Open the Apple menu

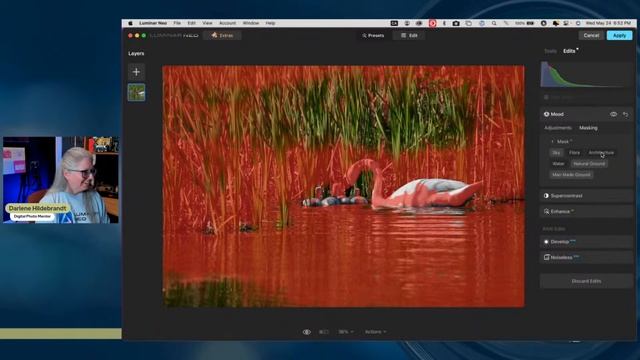pyautogui.click(x=130, y=23)
